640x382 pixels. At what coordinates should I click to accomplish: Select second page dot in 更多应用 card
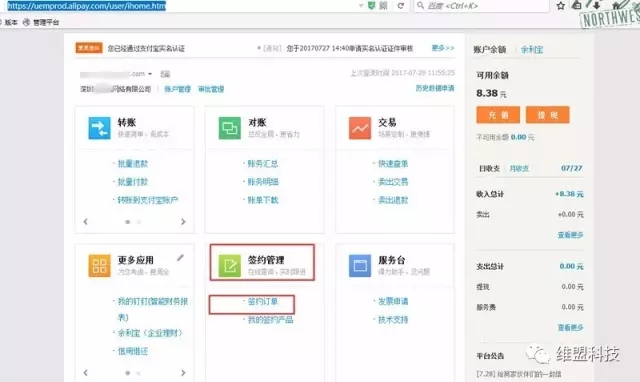point(139,373)
